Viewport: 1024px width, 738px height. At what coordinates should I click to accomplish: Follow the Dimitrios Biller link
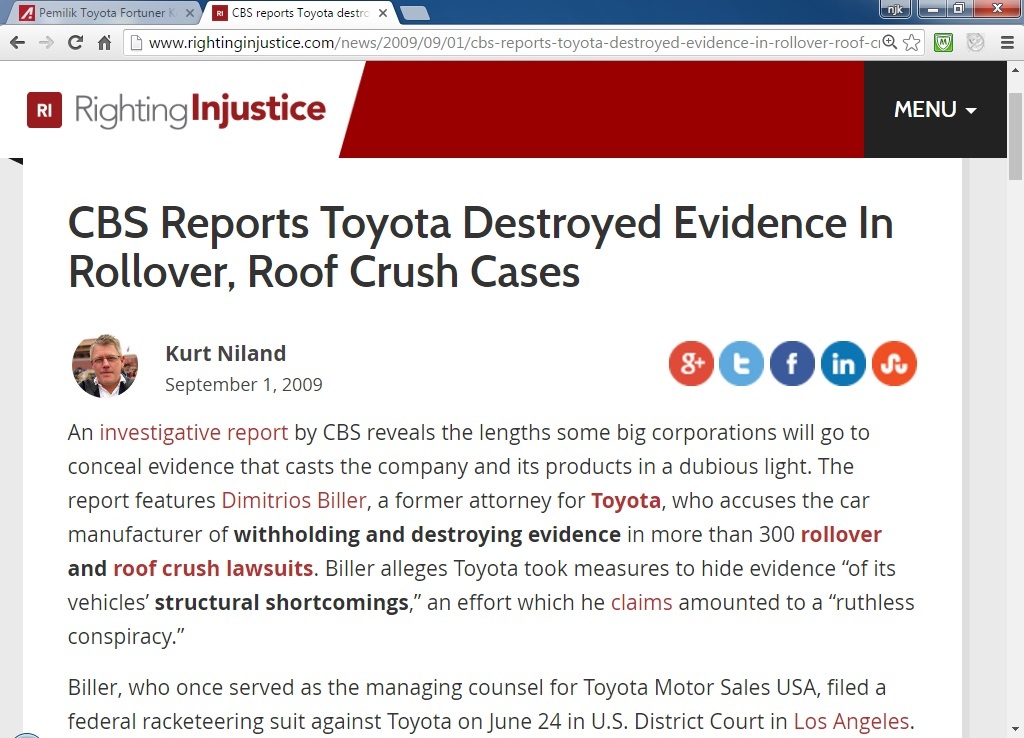(294, 500)
